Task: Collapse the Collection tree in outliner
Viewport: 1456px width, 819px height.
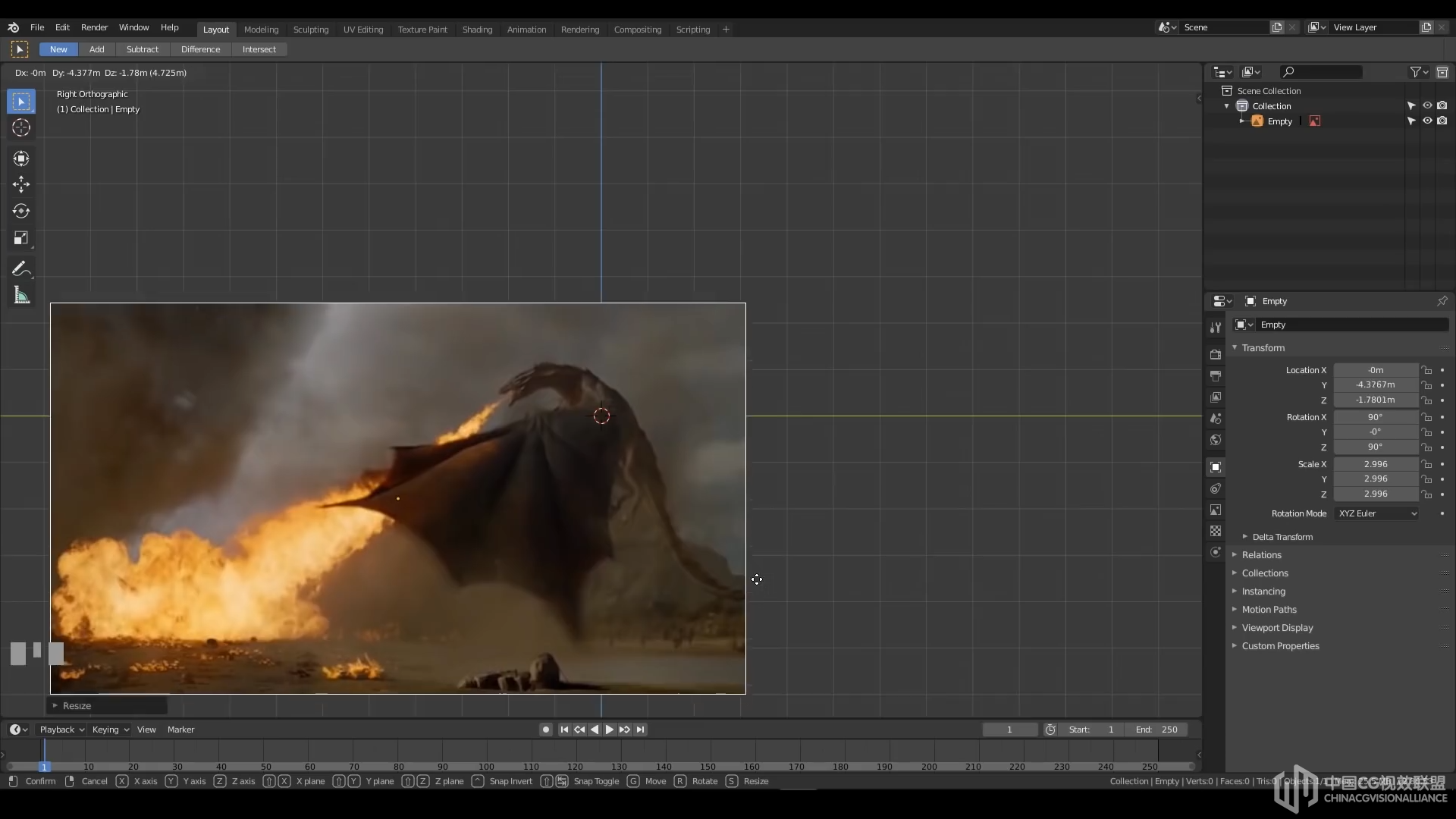Action: coord(1227,106)
